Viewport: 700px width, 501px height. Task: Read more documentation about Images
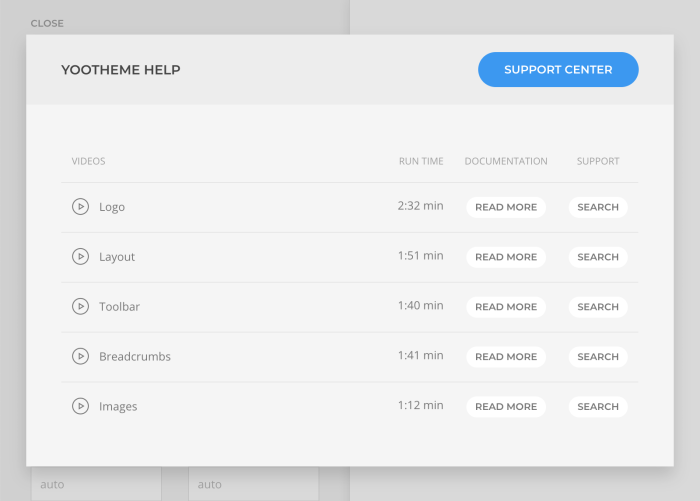(506, 407)
